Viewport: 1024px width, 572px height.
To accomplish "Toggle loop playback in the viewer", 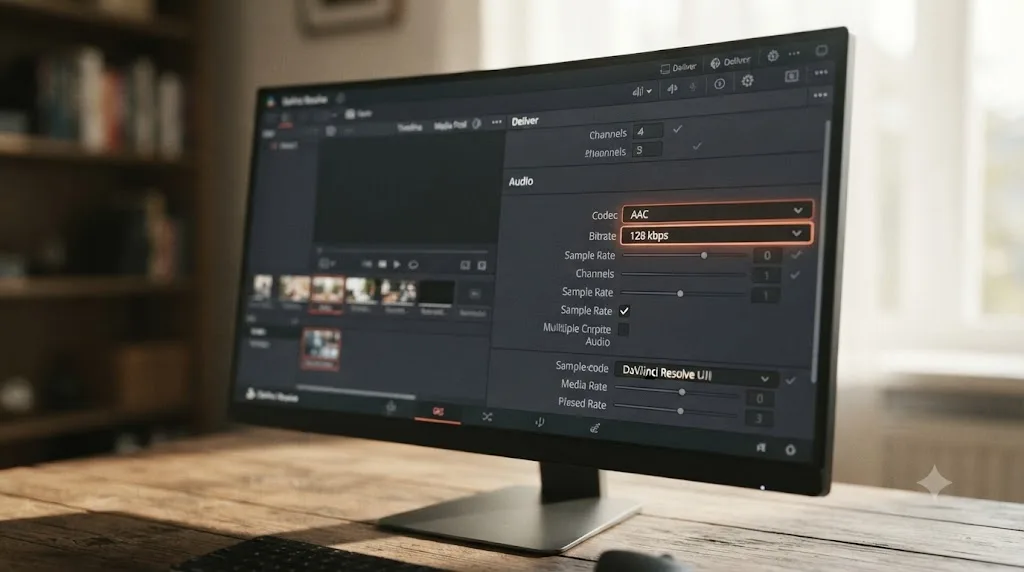I will click(x=413, y=264).
